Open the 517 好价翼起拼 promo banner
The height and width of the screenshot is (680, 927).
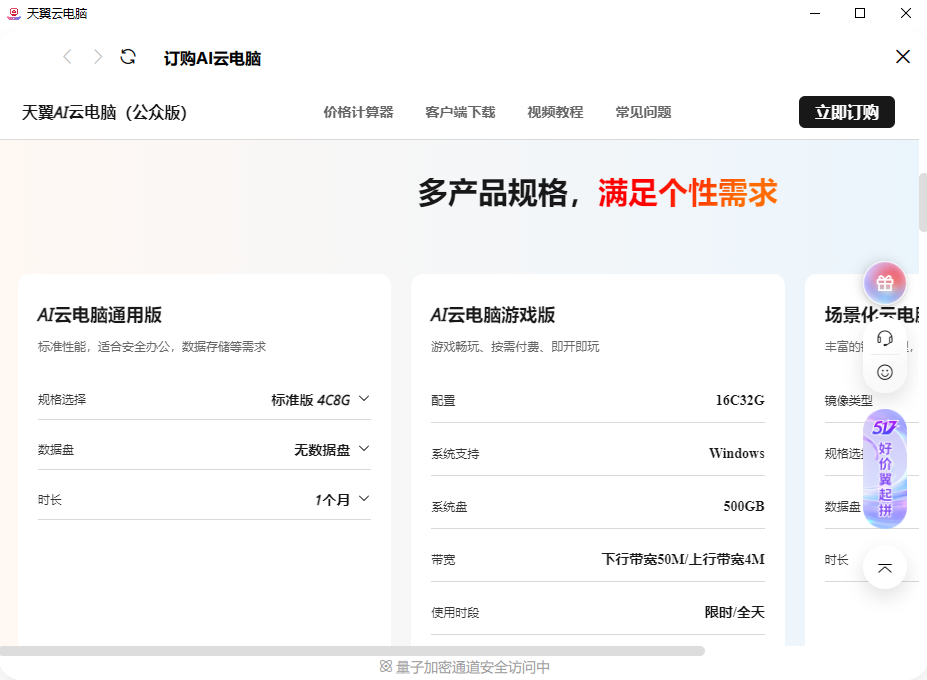[x=884, y=468]
